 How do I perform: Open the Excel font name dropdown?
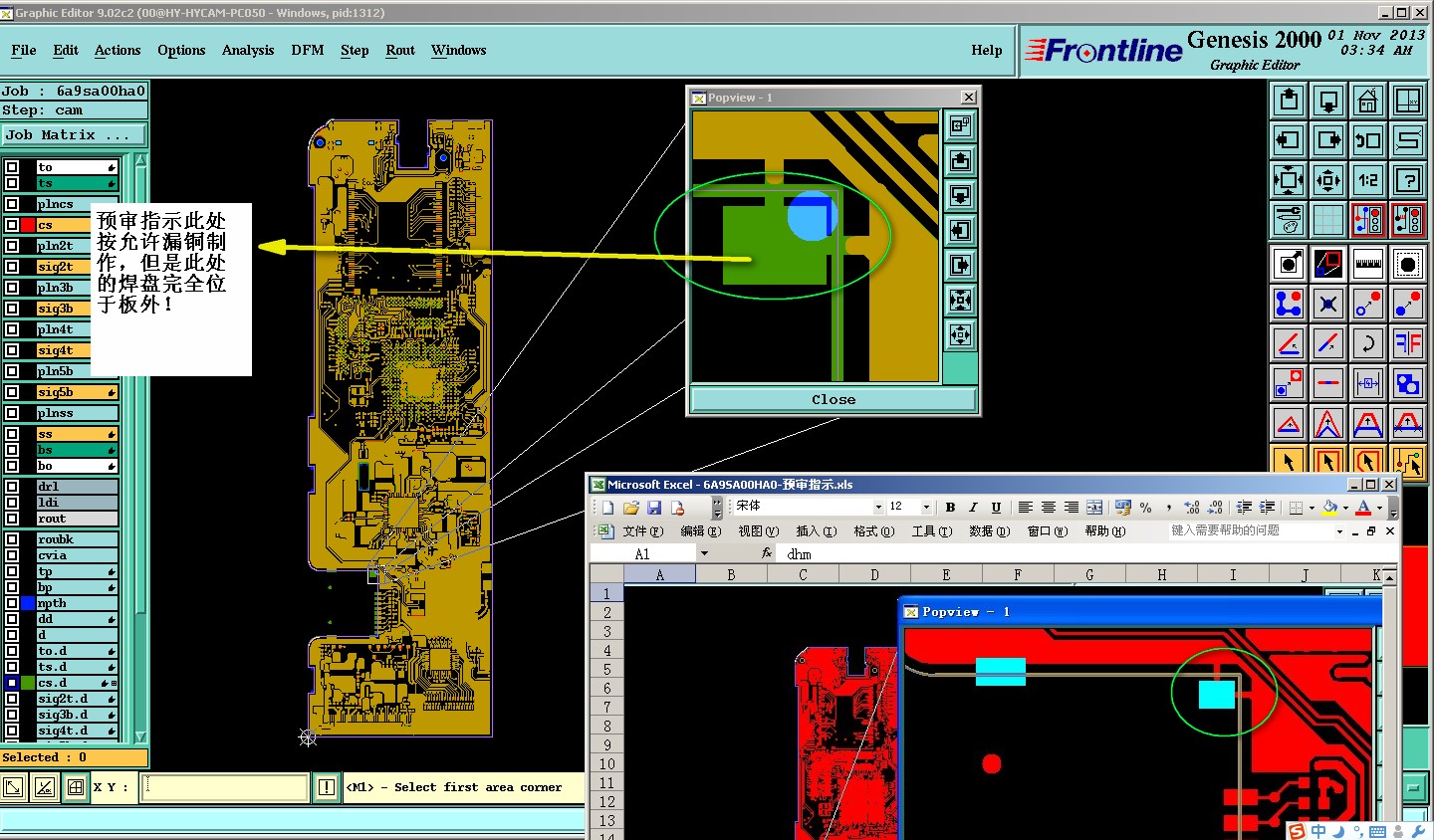point(877,507)
